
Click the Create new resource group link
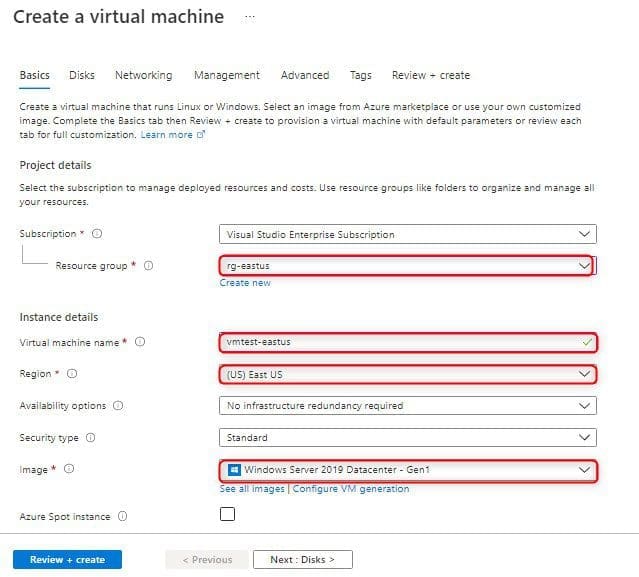coord(245,283)
